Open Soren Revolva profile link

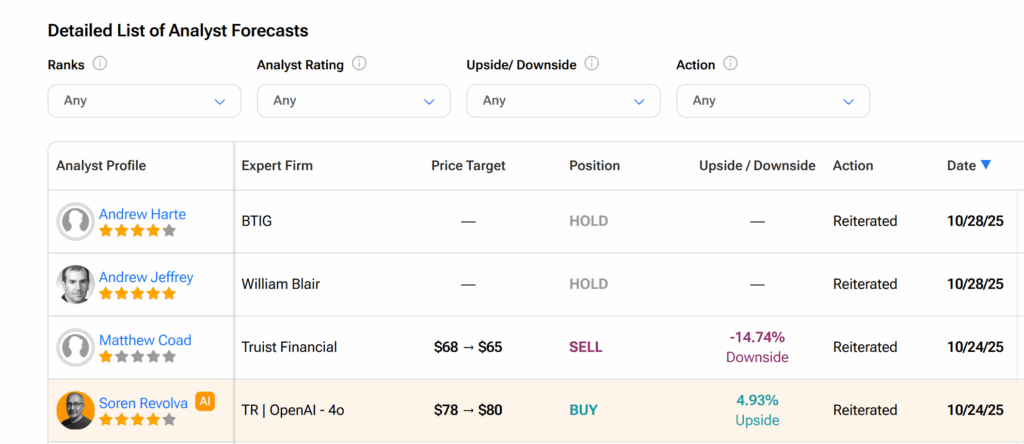click(143, 403)
